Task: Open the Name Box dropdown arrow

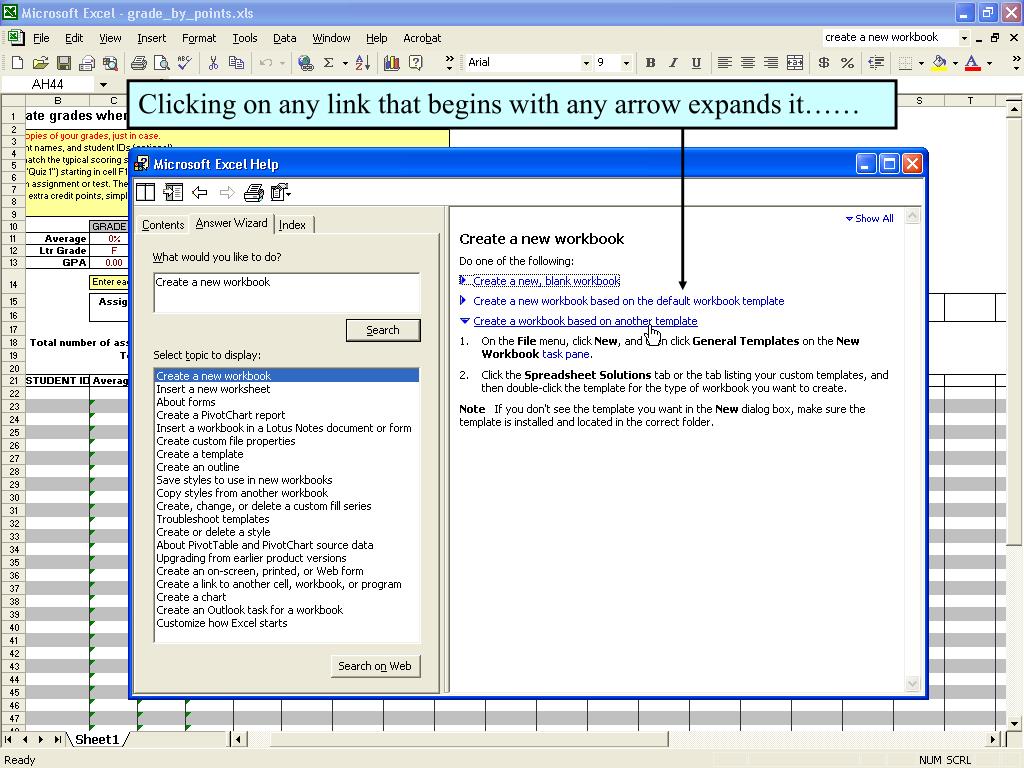Action: click(103, 85)
